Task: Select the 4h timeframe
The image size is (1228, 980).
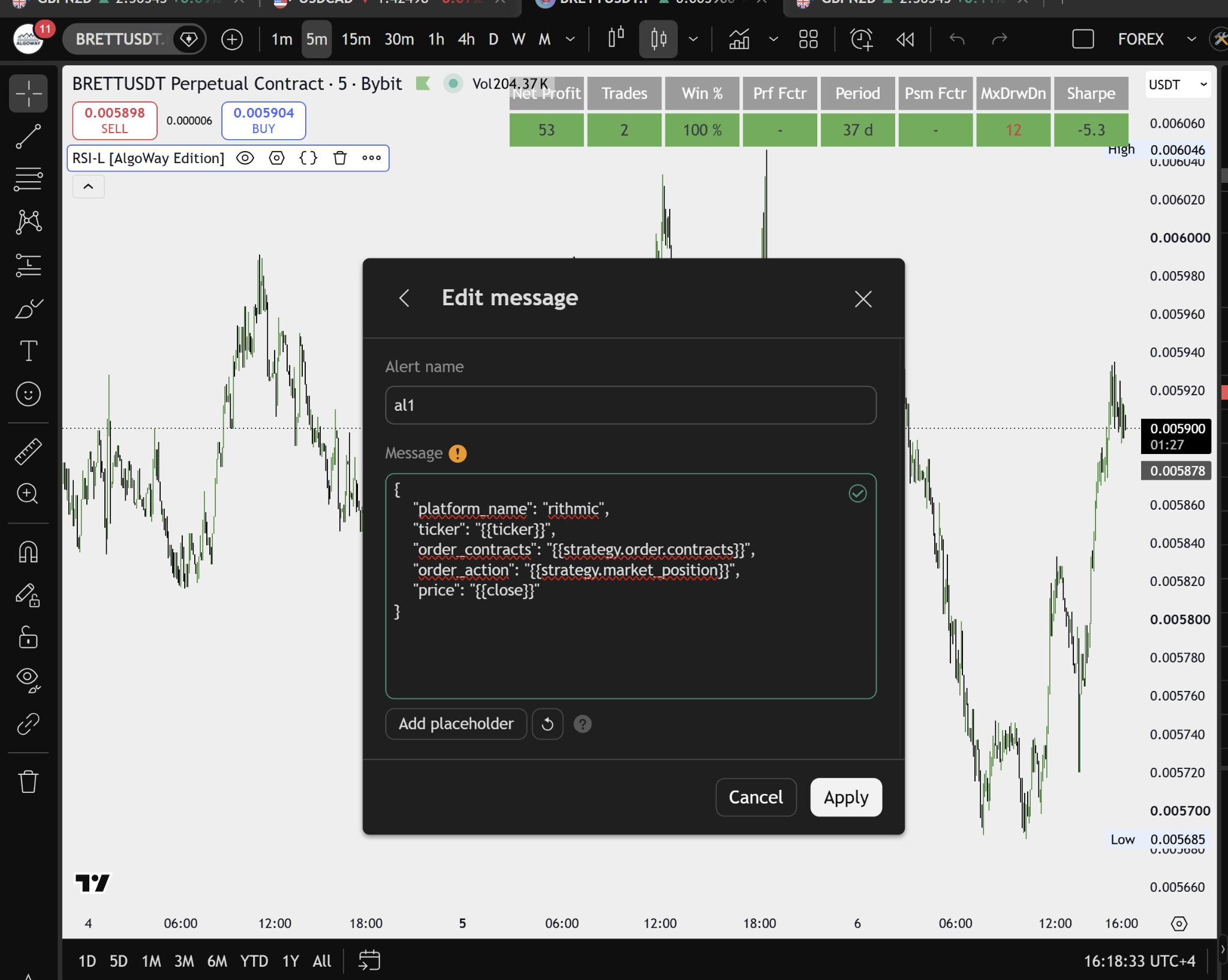Action: [466, 40]
